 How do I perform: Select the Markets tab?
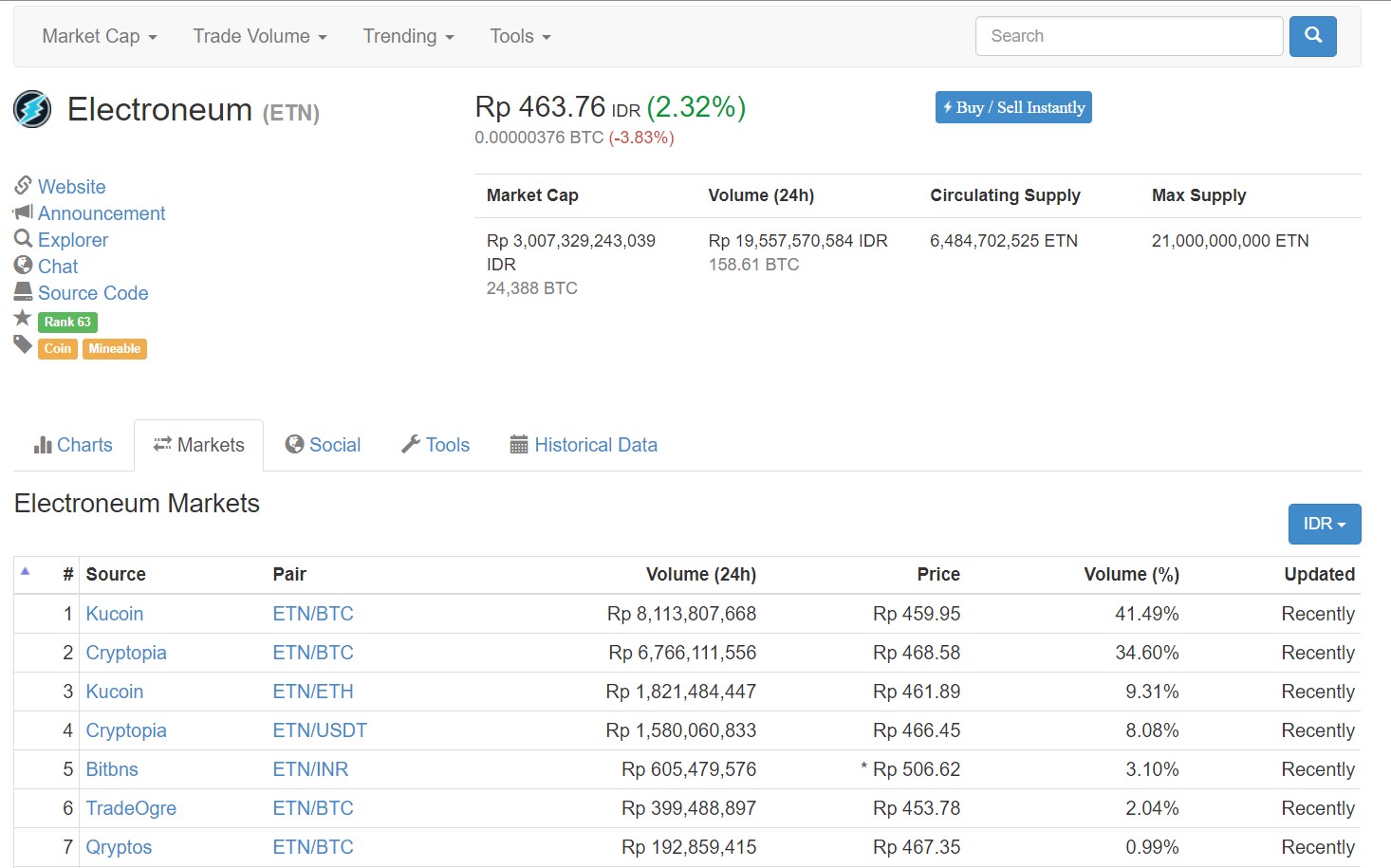199,445
